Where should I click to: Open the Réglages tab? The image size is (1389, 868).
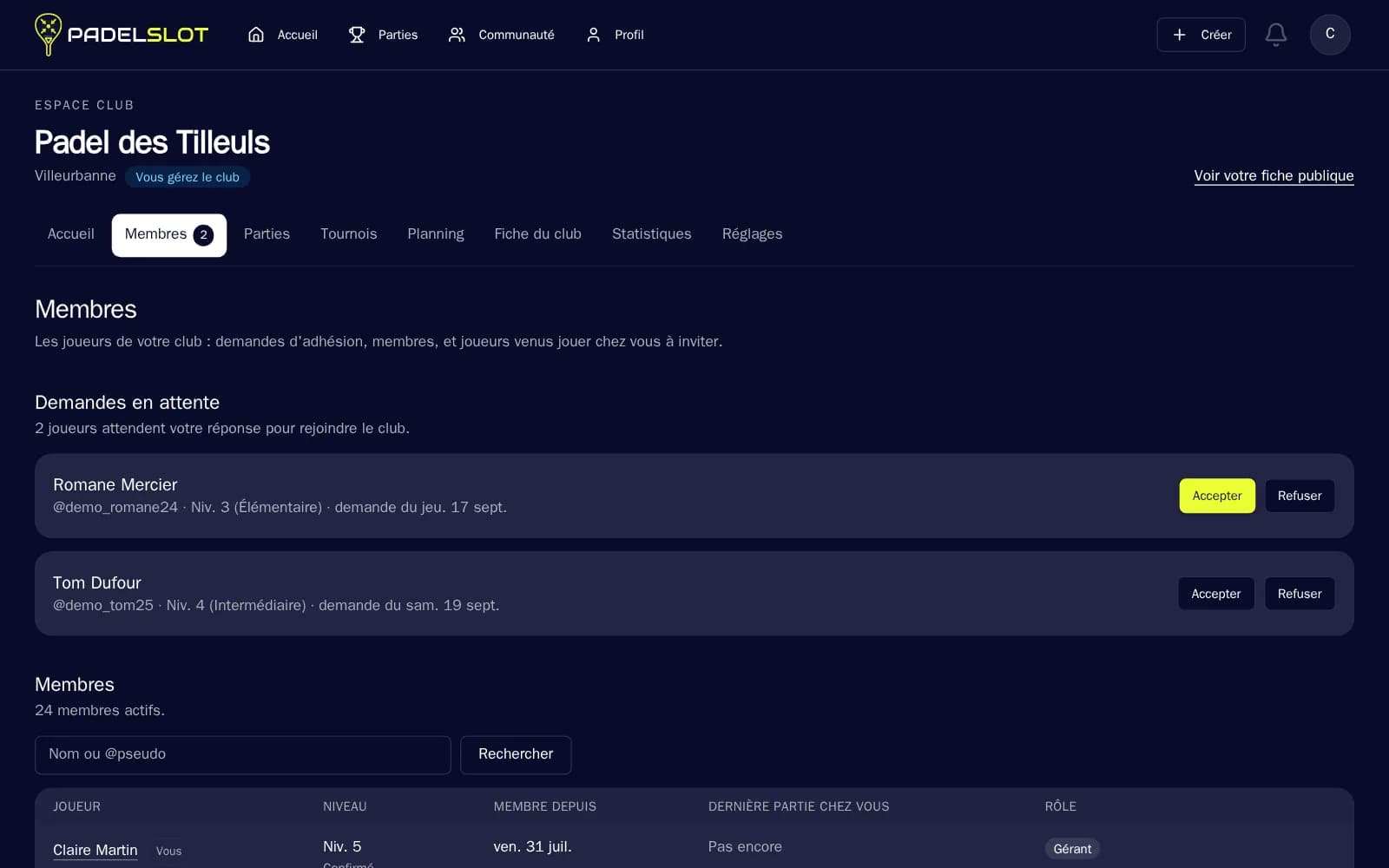pos(752,234)
